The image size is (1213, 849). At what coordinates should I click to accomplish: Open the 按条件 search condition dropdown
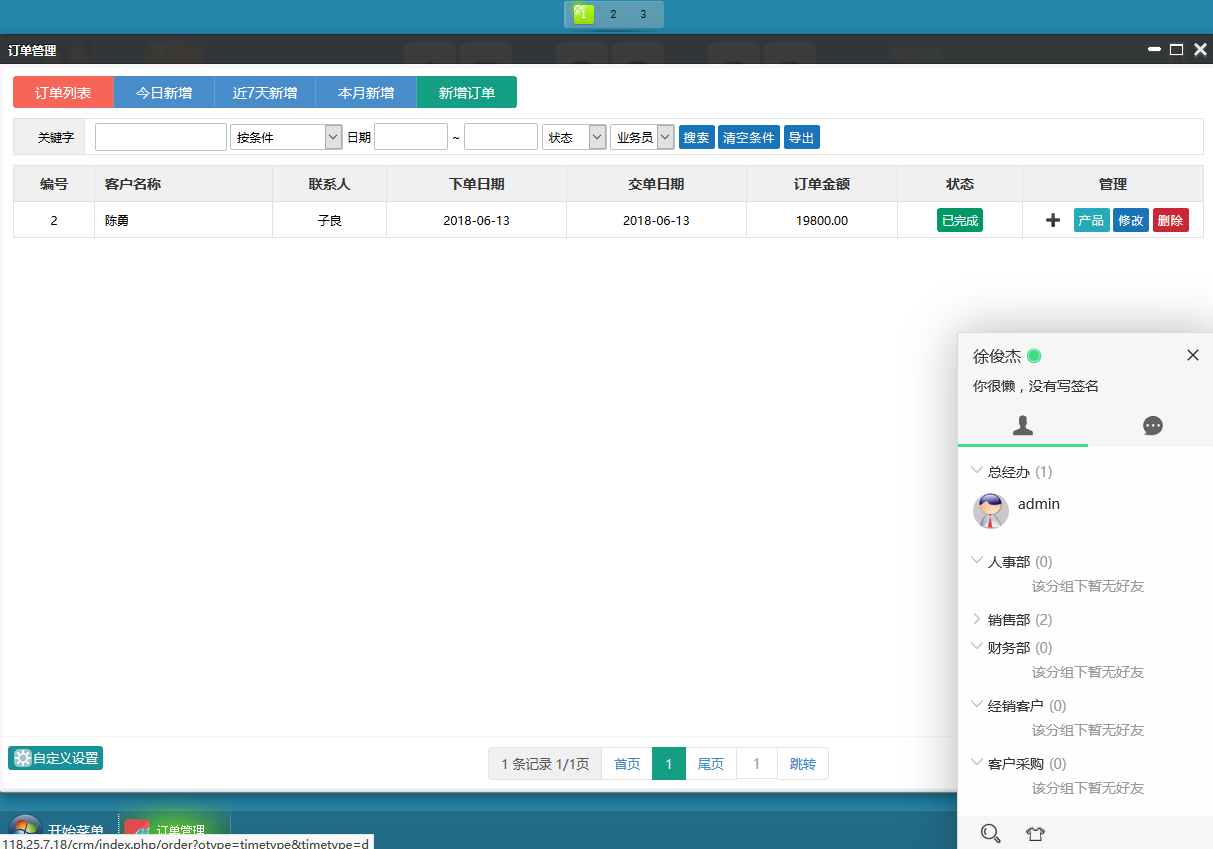pos(286,137)
